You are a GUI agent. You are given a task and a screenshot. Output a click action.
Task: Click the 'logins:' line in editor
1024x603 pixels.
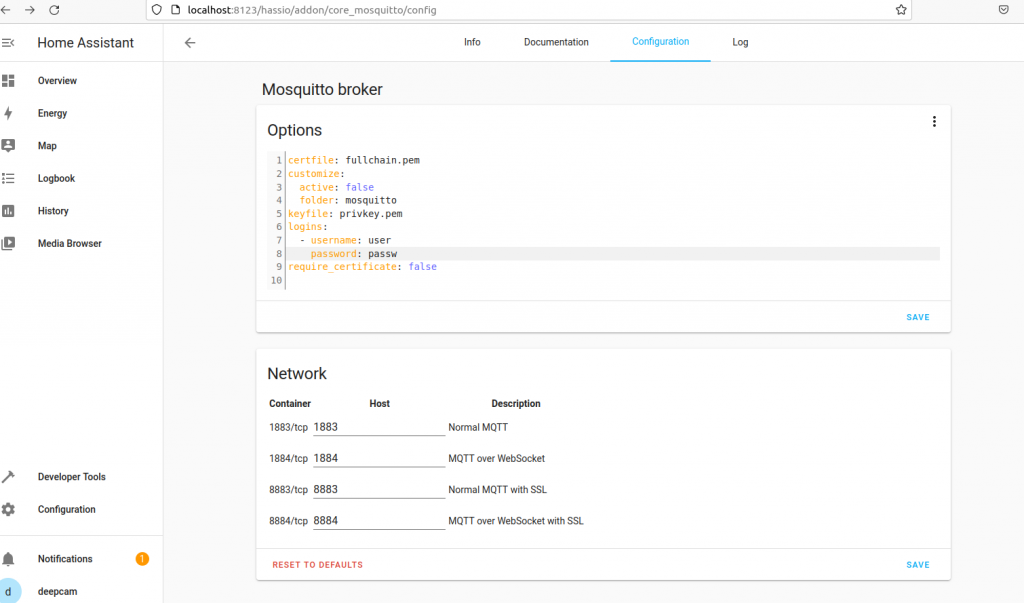coord(308,227)
